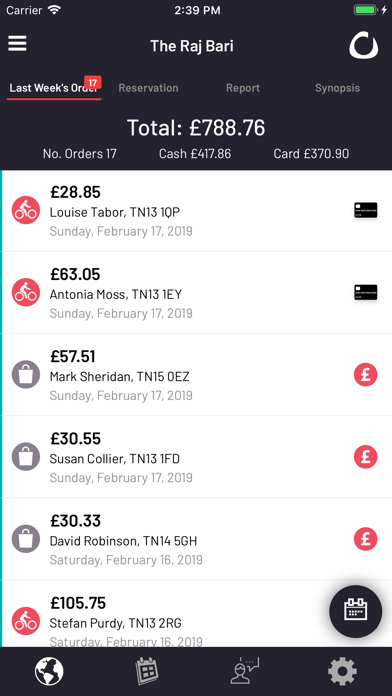Open the hamburger menu
Image resolution: width=392 pixels, height=696 pixels.
[17, 44]
